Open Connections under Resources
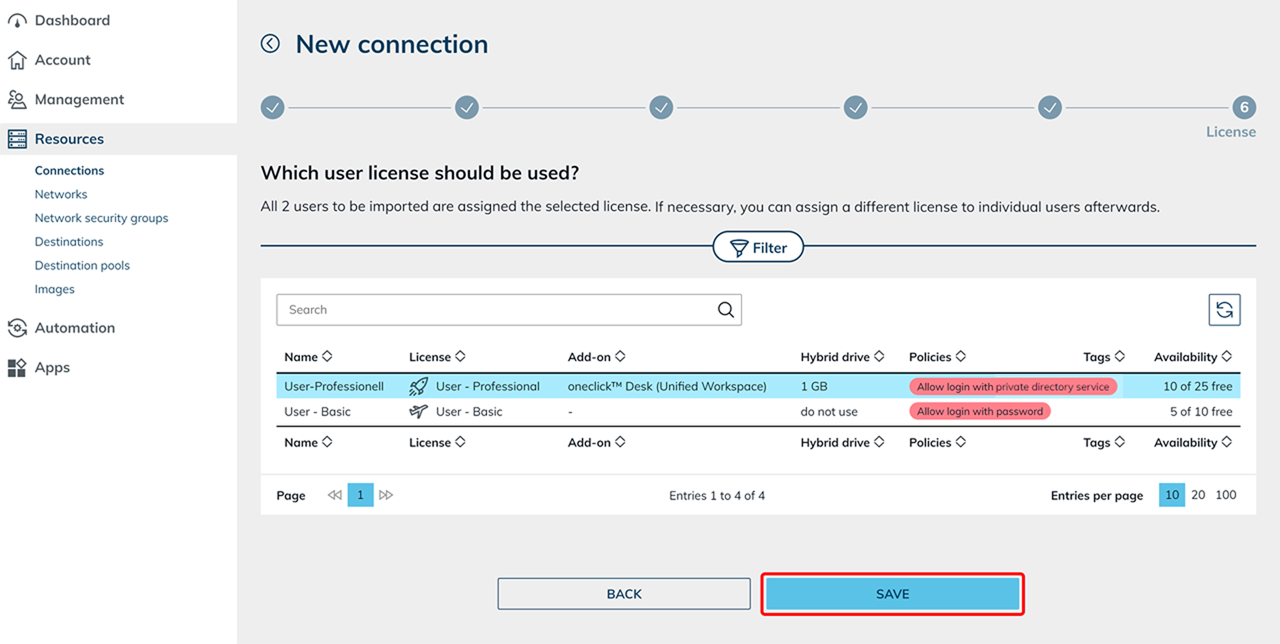The image size is (1280, 644). (x=69, y=171)
